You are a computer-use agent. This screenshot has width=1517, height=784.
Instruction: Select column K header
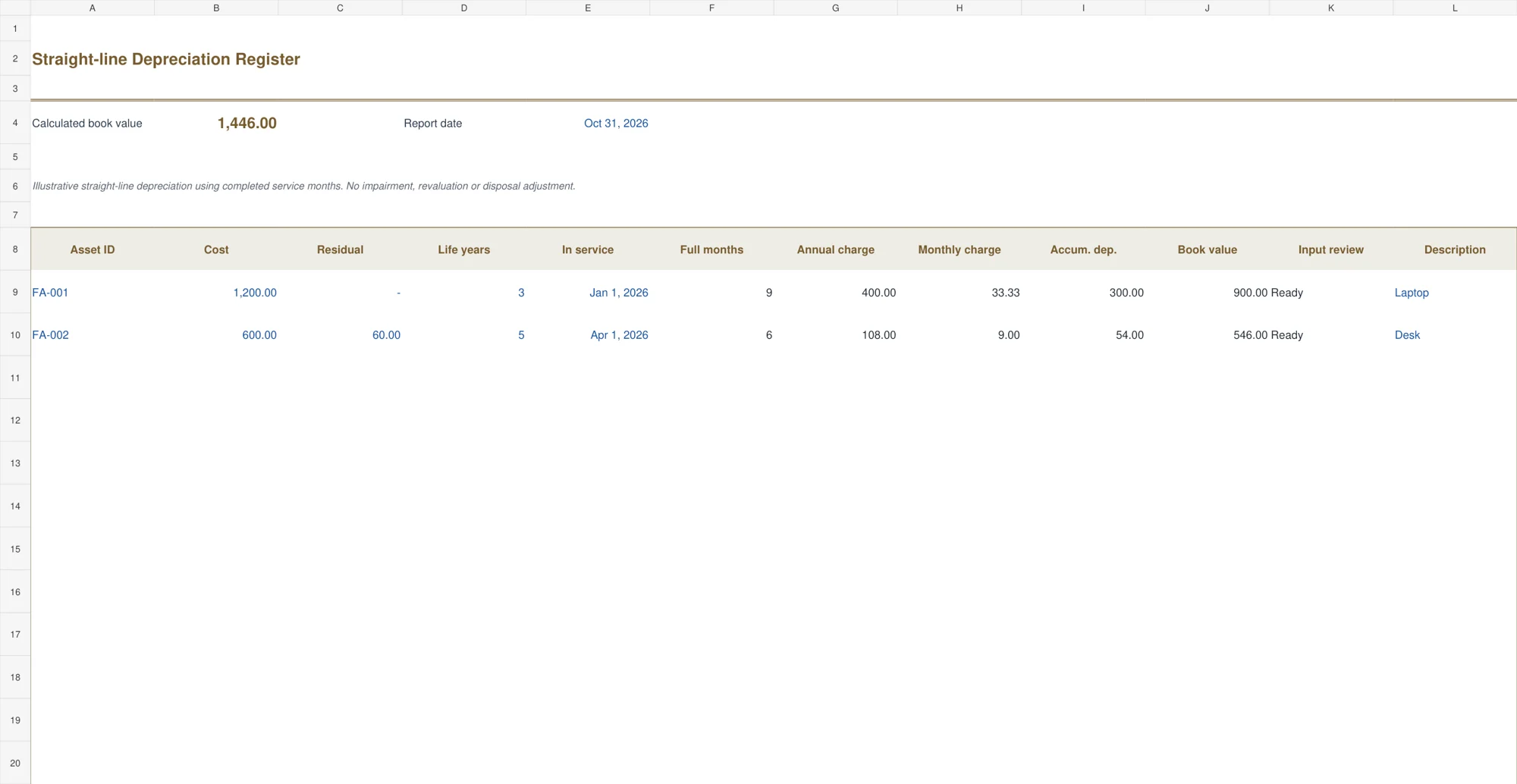pos(1331,8)
